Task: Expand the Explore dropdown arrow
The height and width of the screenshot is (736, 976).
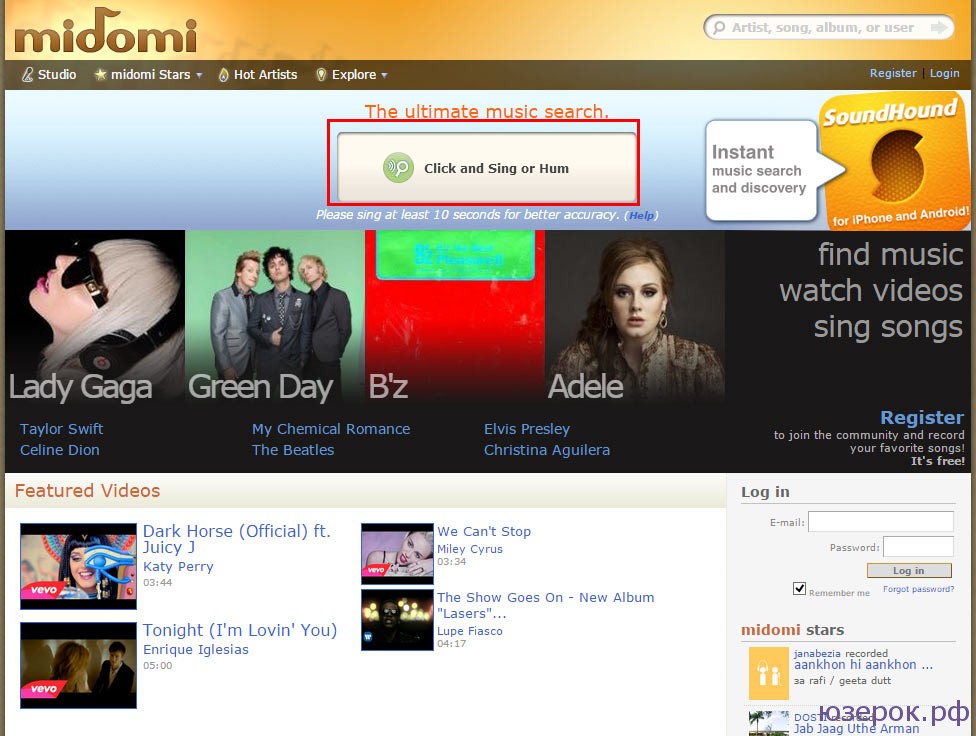Action: pos(384,75)
